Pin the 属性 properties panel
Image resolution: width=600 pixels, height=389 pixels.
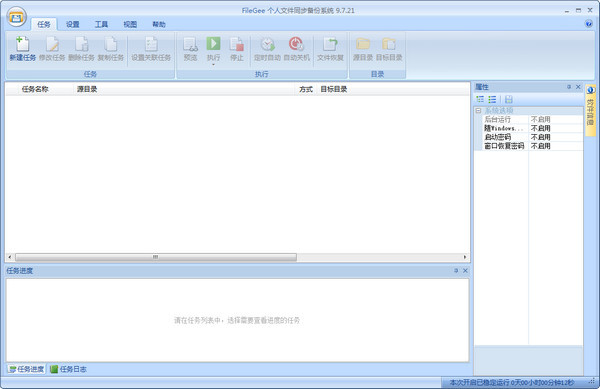[569, 87]
